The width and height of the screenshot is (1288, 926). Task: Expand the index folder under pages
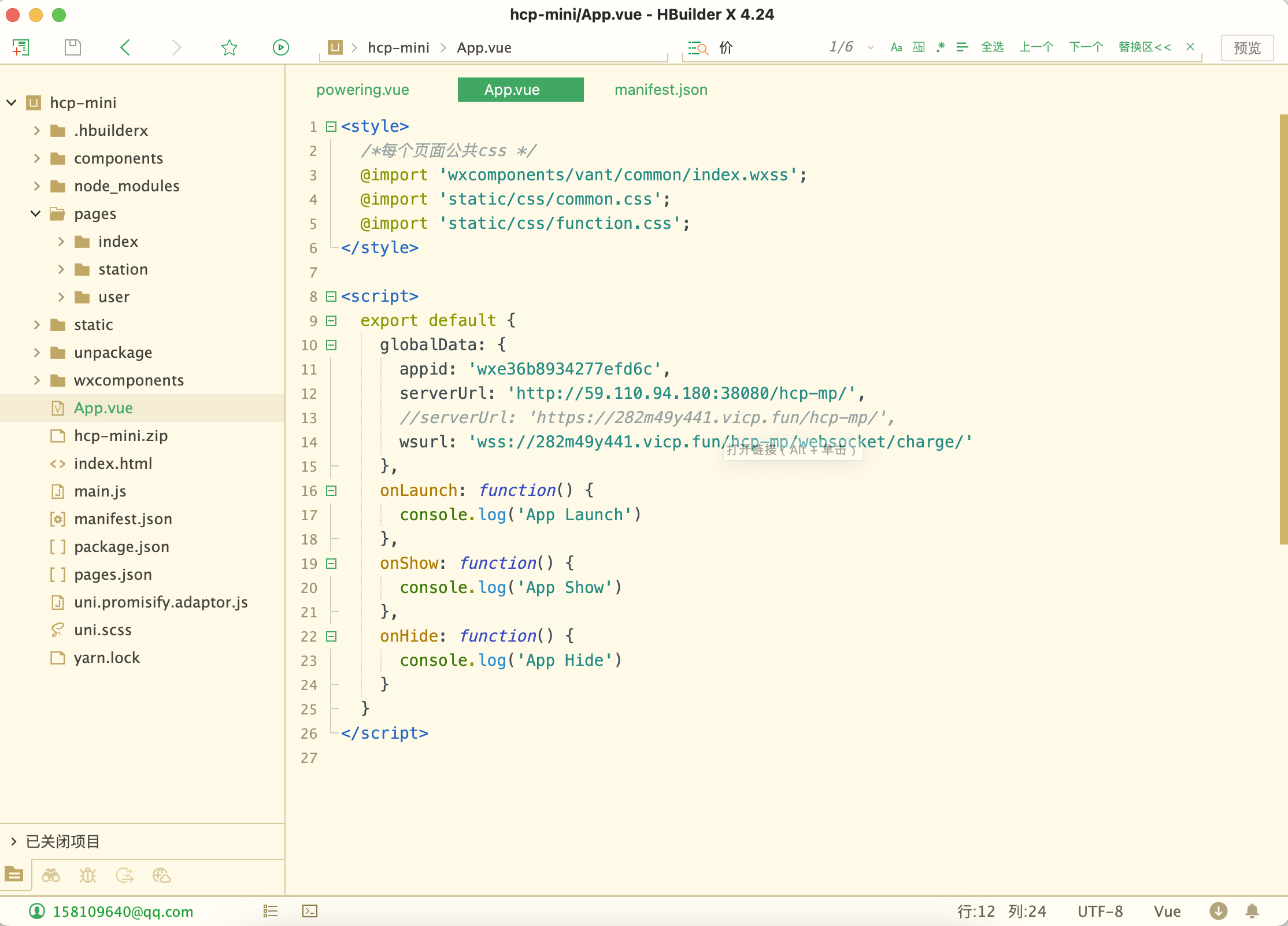61,242
